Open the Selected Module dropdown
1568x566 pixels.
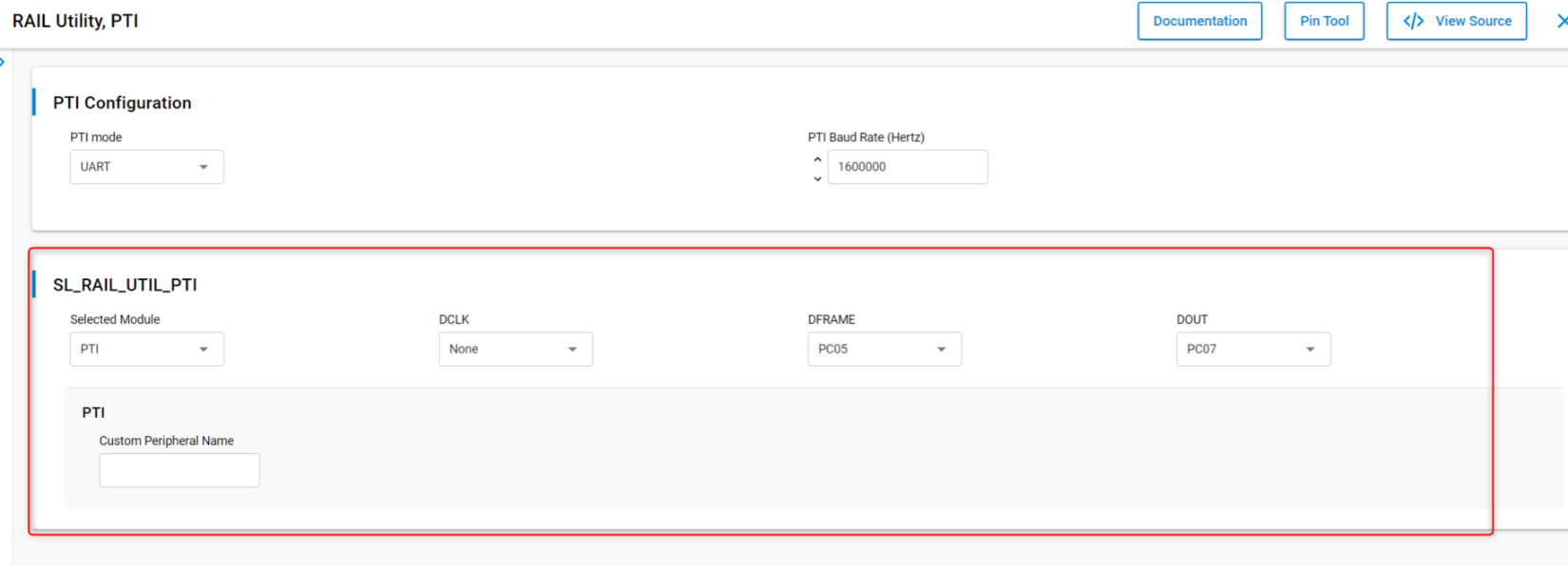(146, 349)
